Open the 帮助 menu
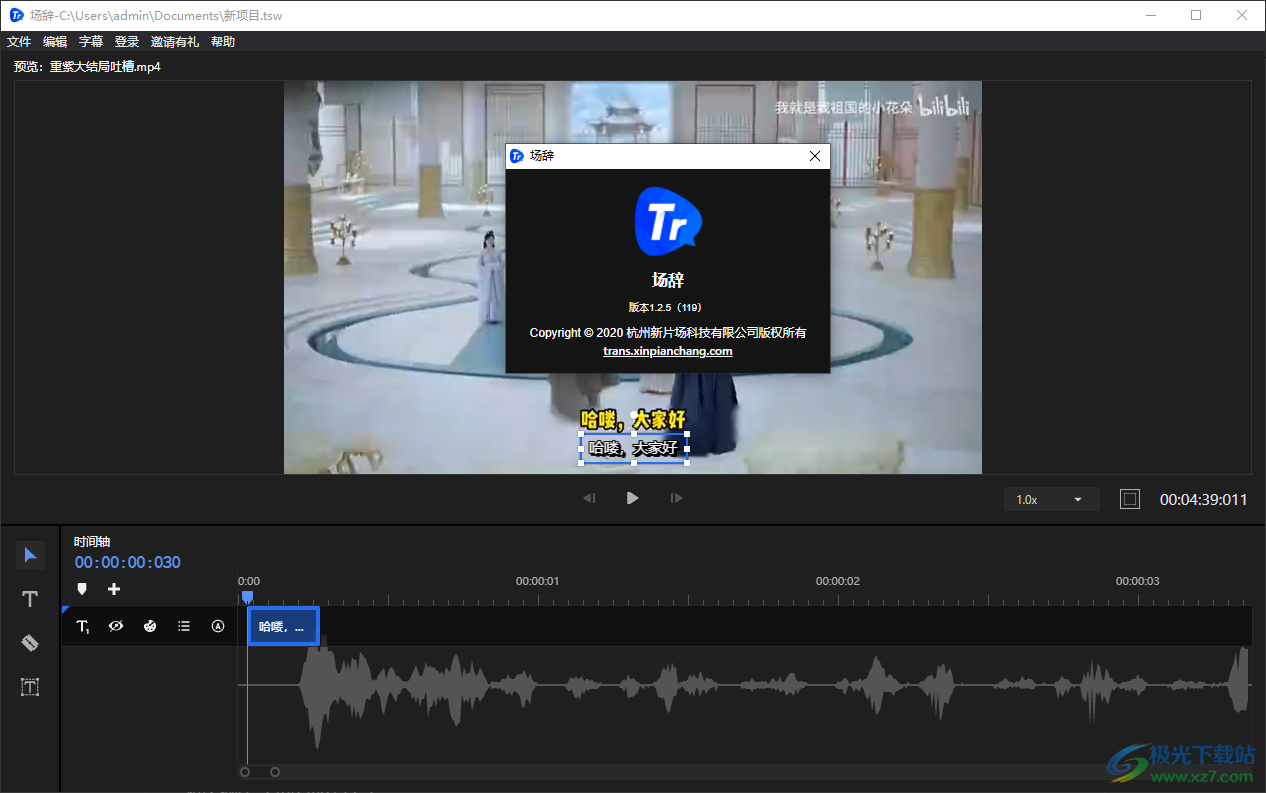Viewport: 1266px width, 793px height. point(223,42)
